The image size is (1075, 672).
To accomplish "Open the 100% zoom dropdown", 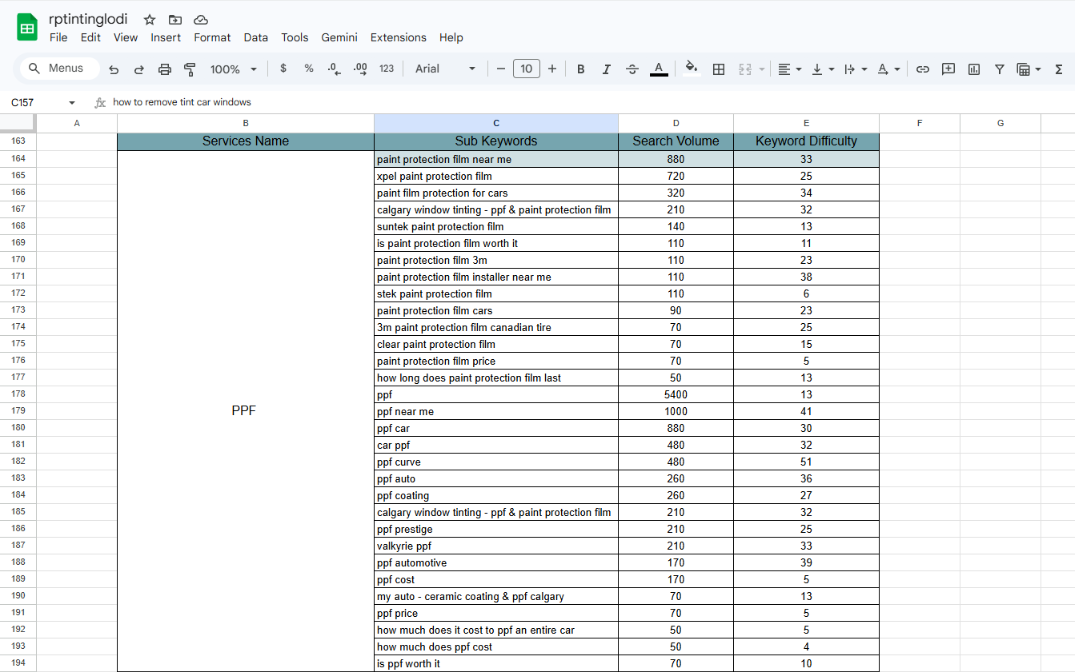I will [x=232, y=69].
